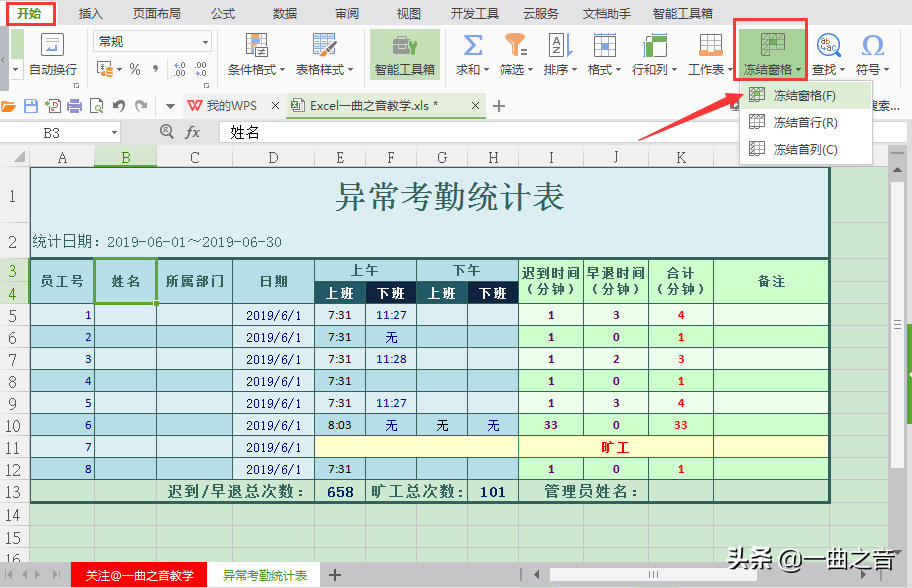Click the Print icon in quick access bar
The image size is (912, 588).
pyautogui.click(x=75, y=105)
